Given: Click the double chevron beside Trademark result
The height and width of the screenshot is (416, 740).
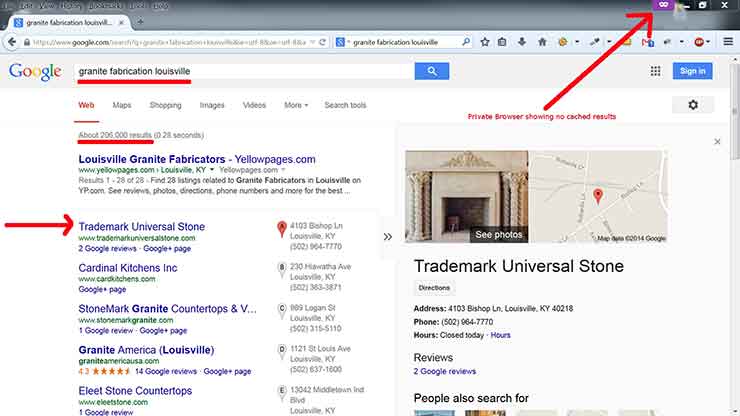Looking at the screenshot, I should pyautogui.click(x=387, y=237).
